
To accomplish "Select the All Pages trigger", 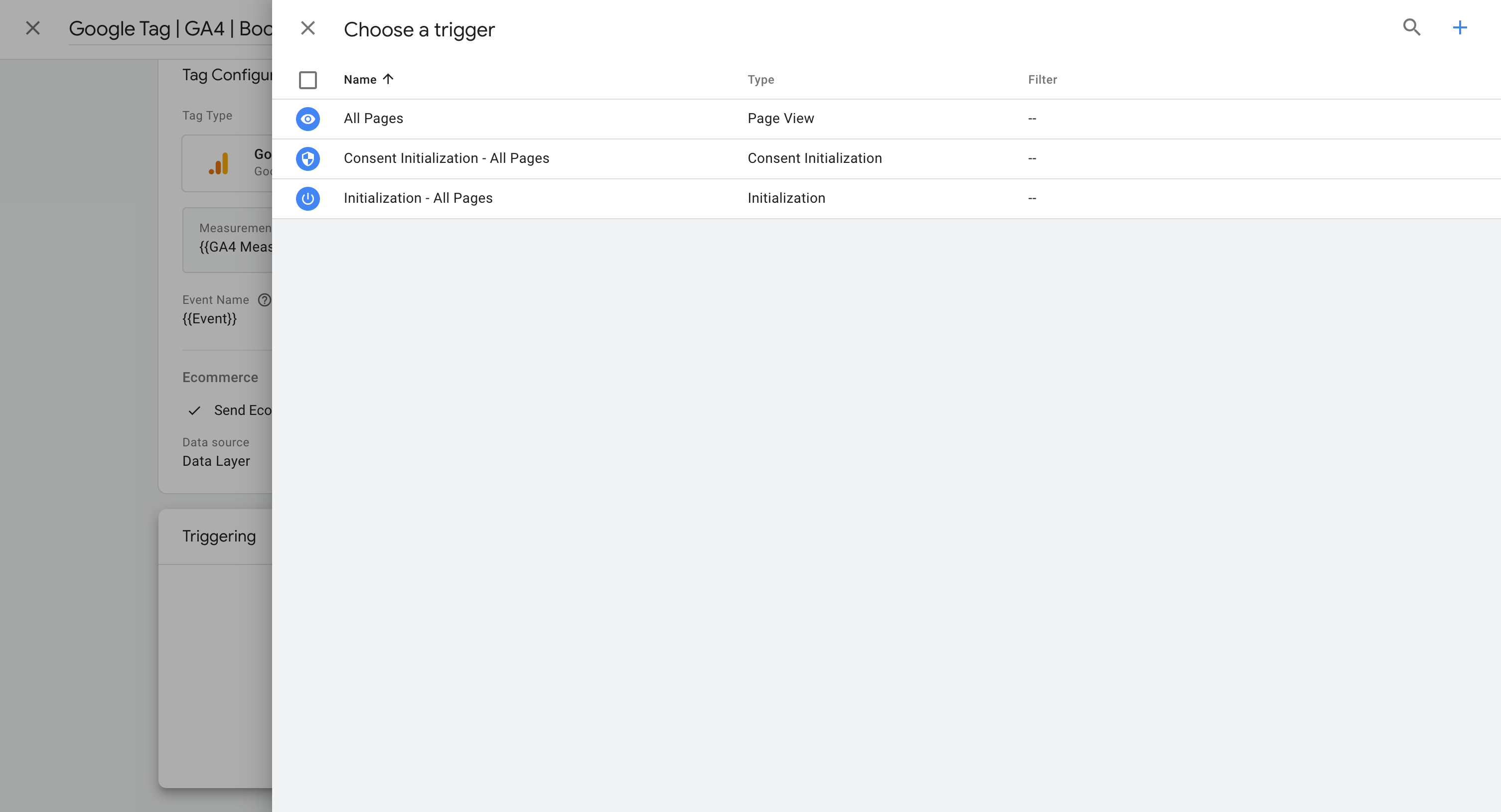I will point(886,119).
